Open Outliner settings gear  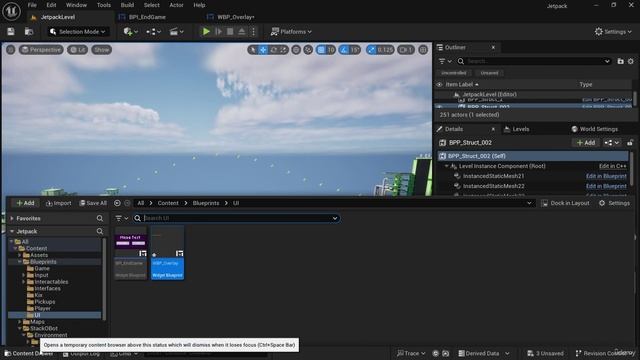631,61
